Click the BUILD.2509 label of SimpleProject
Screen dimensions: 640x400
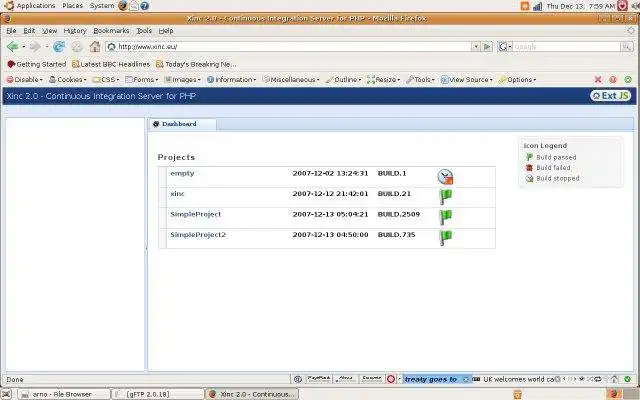coord(399,214)
